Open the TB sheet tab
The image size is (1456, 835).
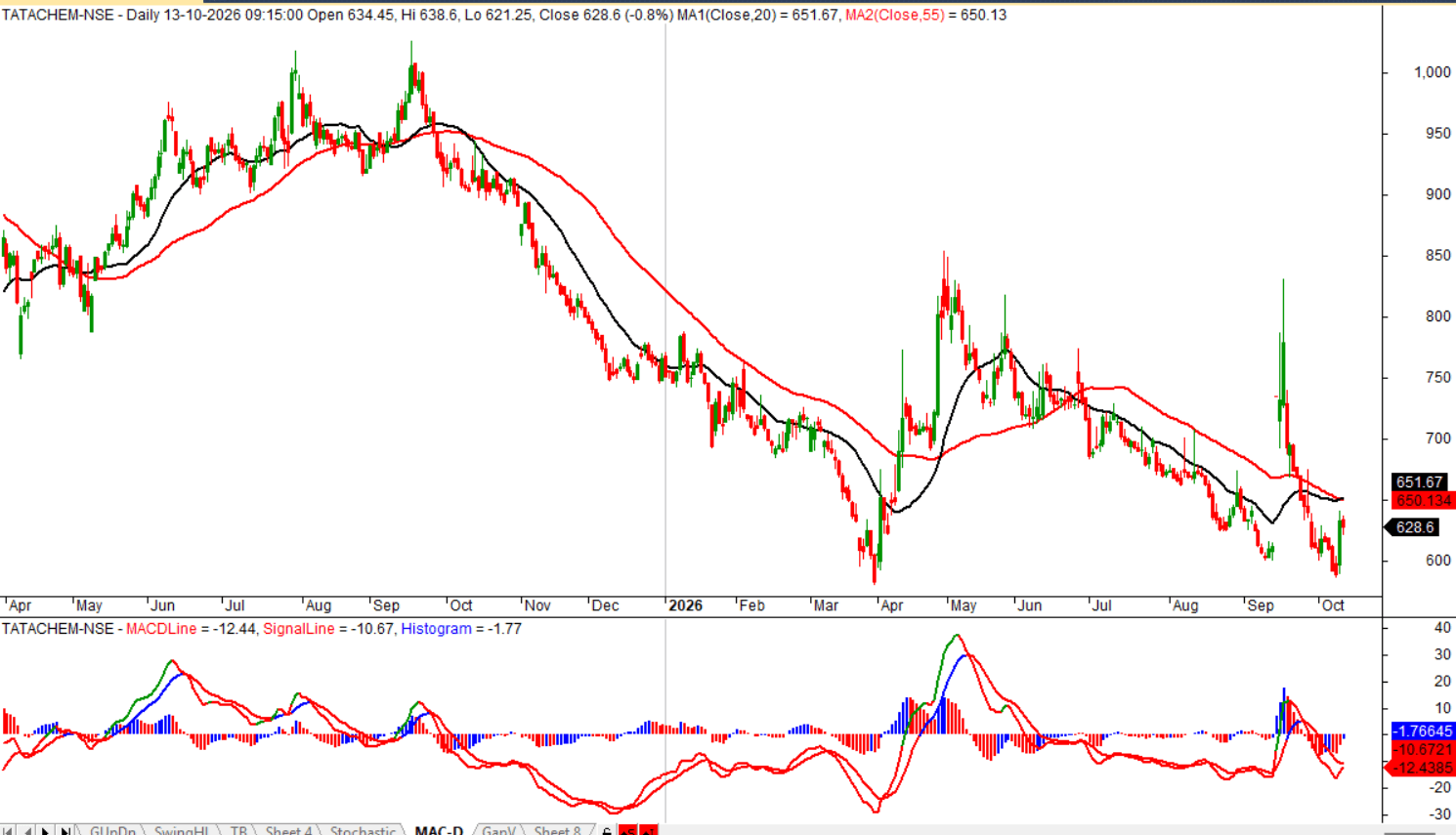(238, 831)
